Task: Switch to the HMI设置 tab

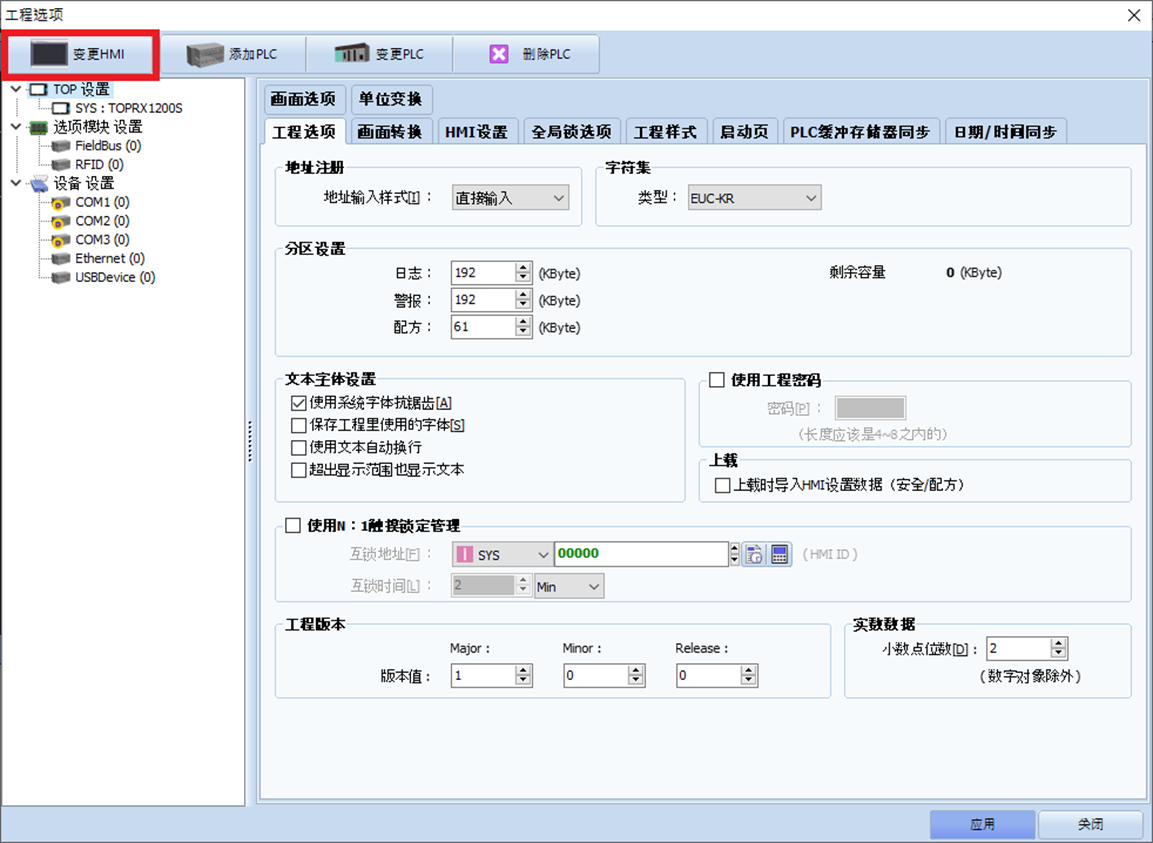Action: (x=476, y=132)
